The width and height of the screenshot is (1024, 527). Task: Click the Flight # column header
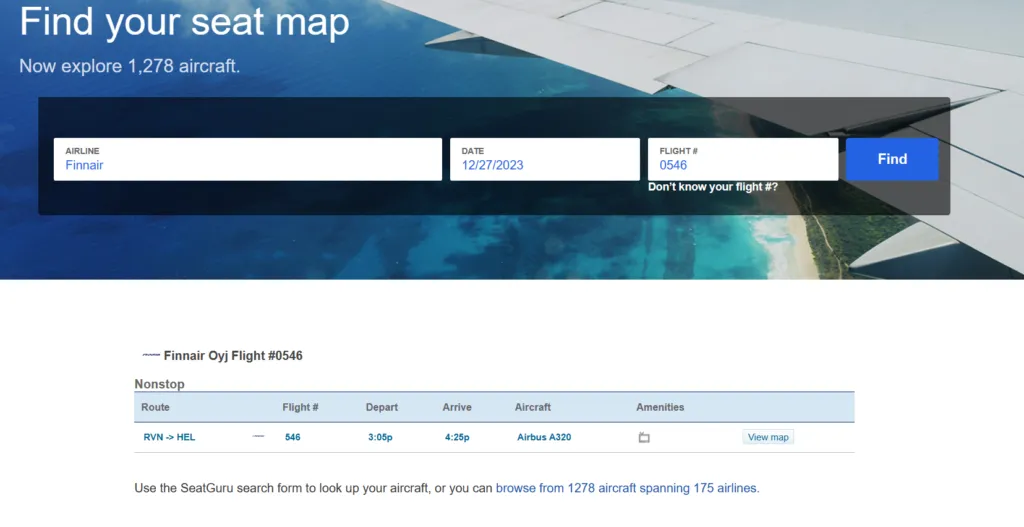(x=300, y=407)
